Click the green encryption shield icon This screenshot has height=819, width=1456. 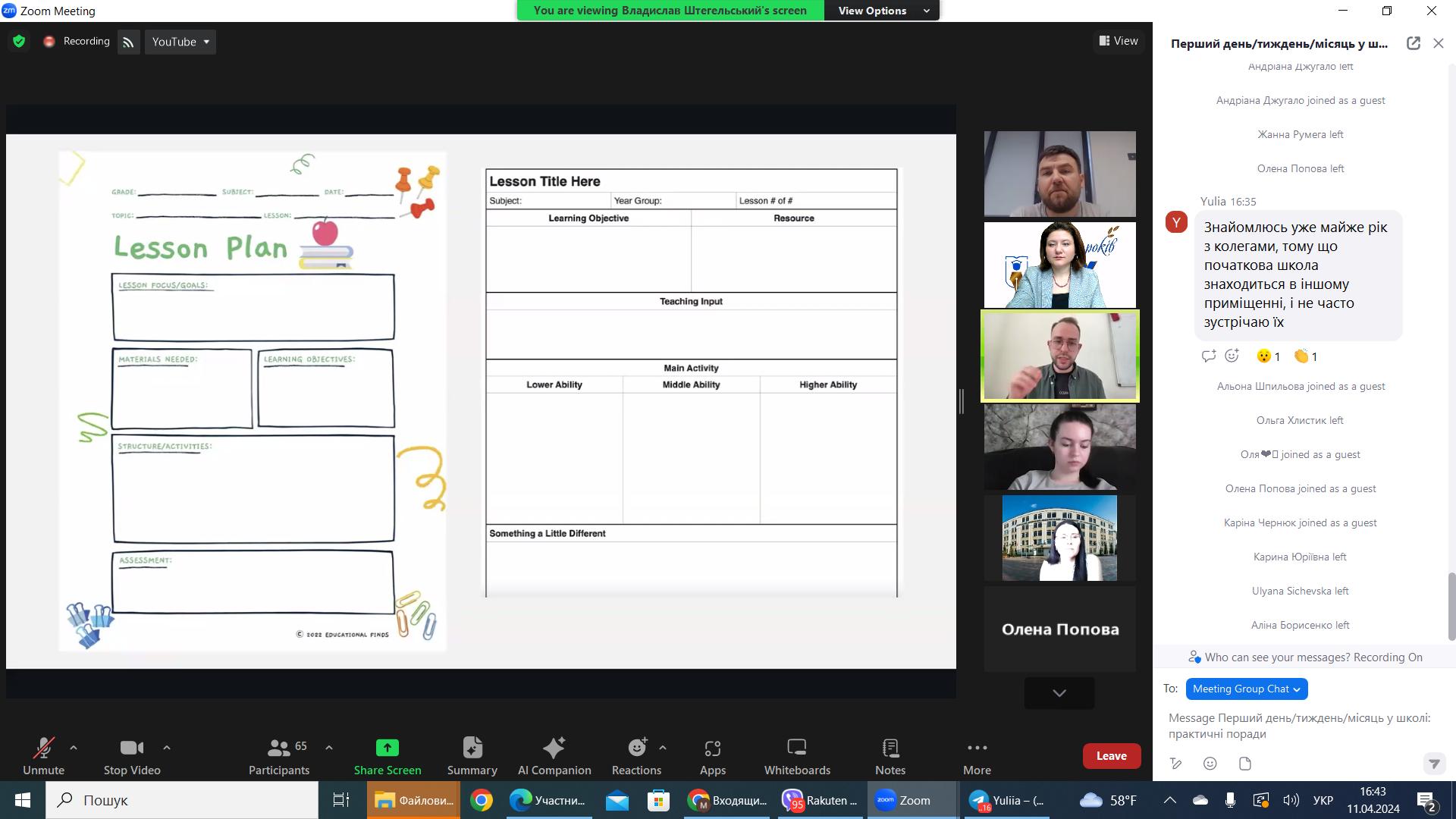19,42
